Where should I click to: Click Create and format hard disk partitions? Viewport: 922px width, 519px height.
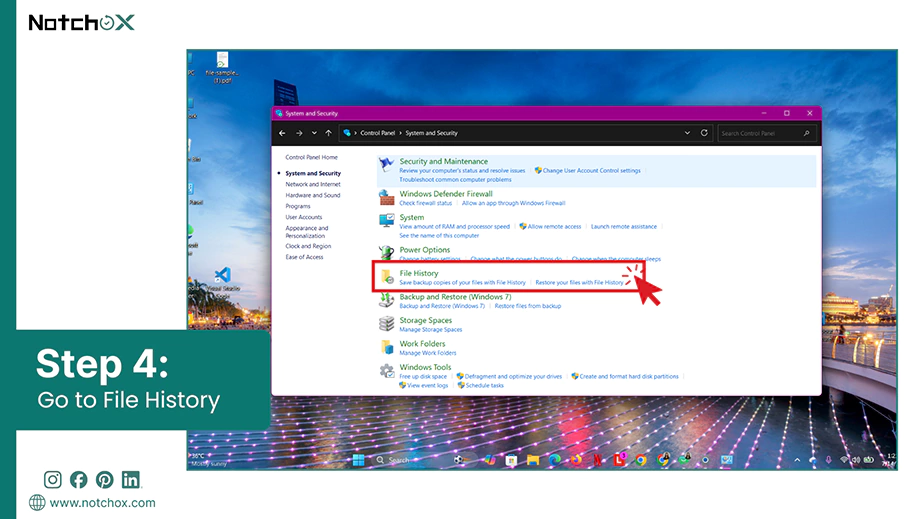(x=628, y=377)
